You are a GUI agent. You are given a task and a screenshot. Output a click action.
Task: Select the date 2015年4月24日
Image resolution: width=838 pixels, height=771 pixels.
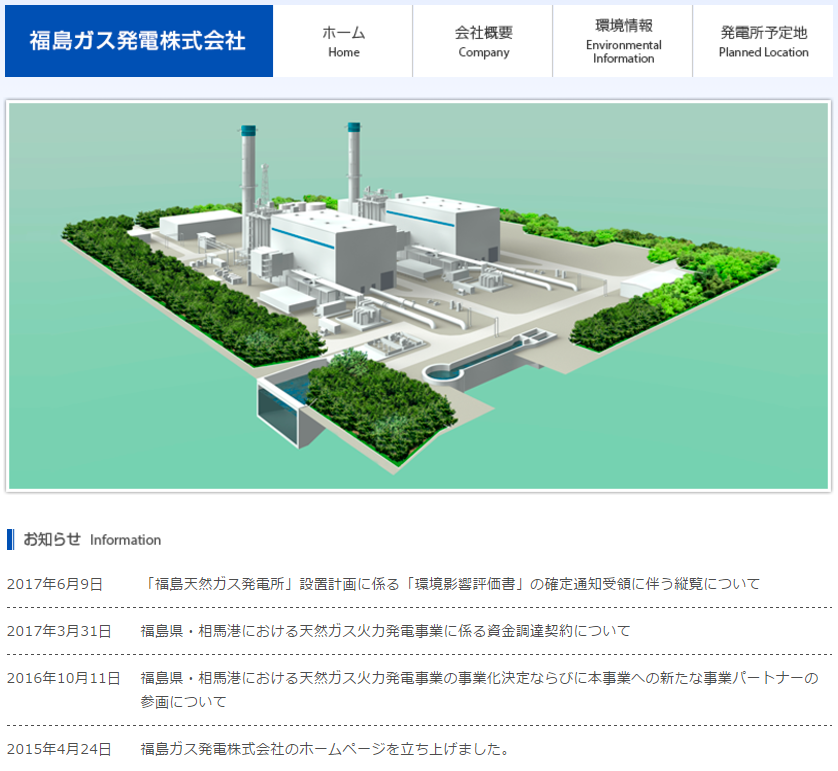coord(59,749)
